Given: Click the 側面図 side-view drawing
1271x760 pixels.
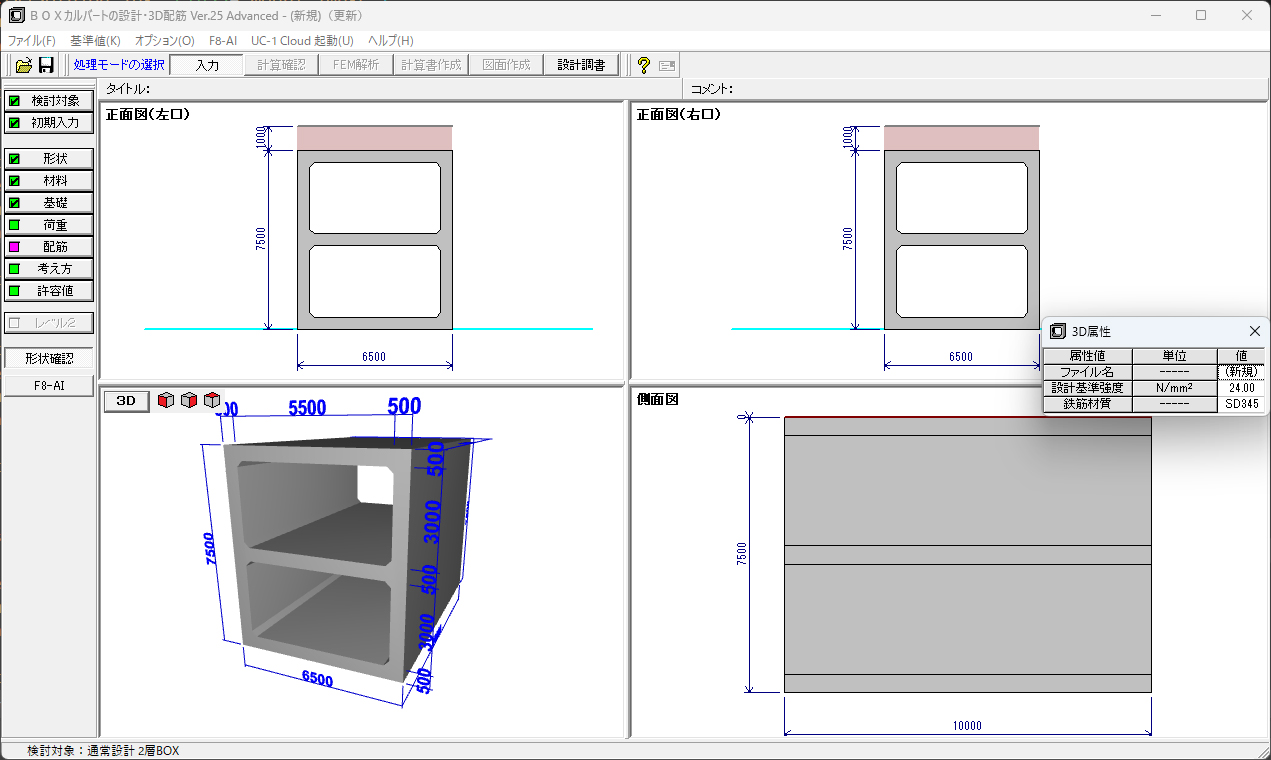Looking at the screenshot, I should (x=967, y=555).
